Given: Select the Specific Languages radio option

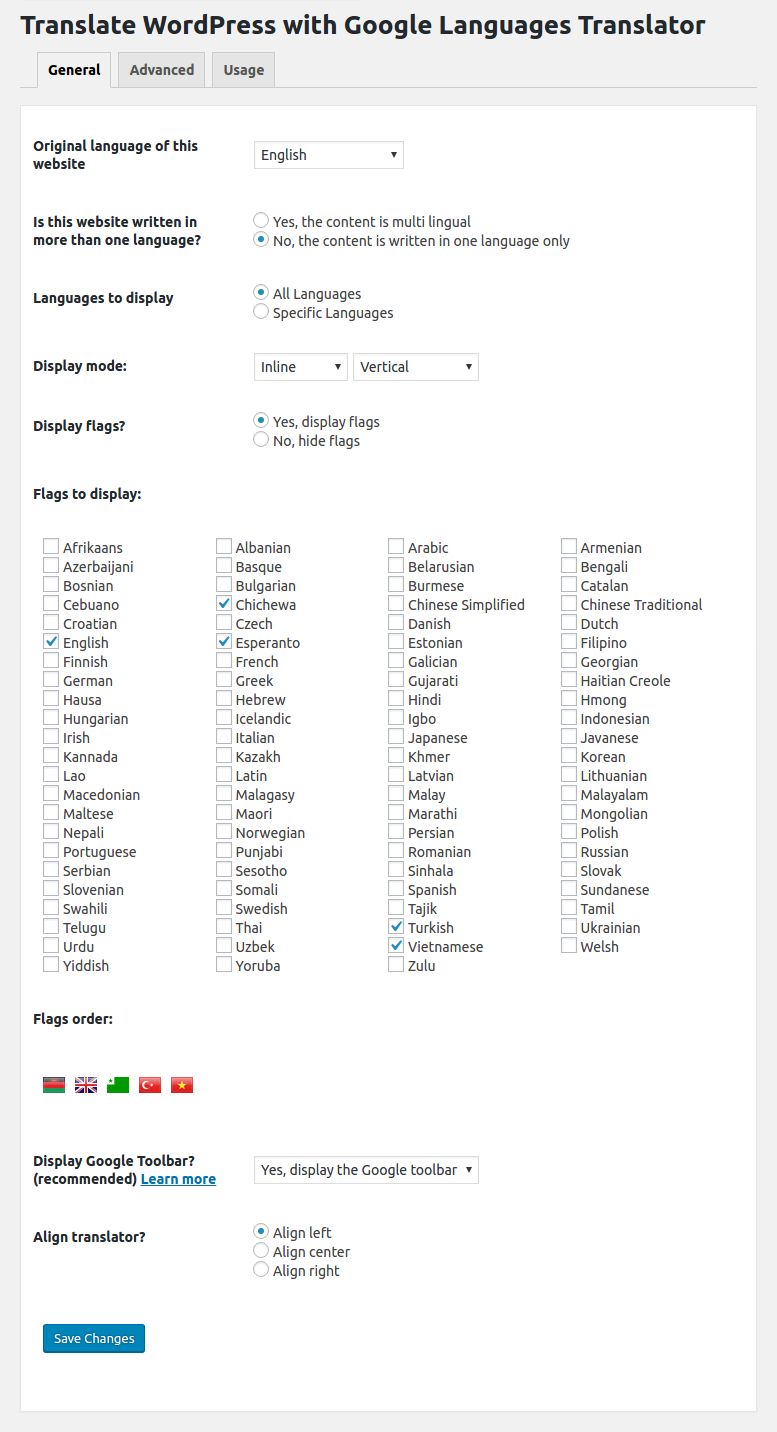Looking at the screenshot, I should click(262, 312).
